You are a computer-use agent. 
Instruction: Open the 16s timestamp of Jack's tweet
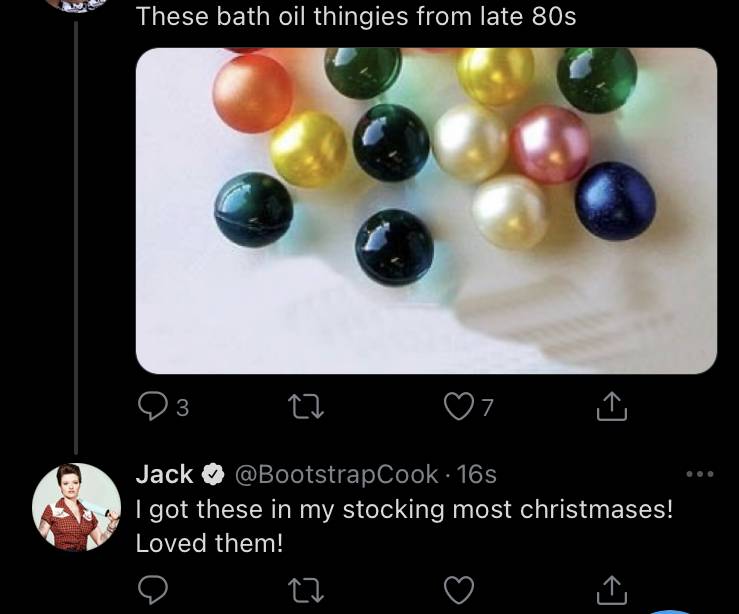pyautogui.click(x=476, y=474)
